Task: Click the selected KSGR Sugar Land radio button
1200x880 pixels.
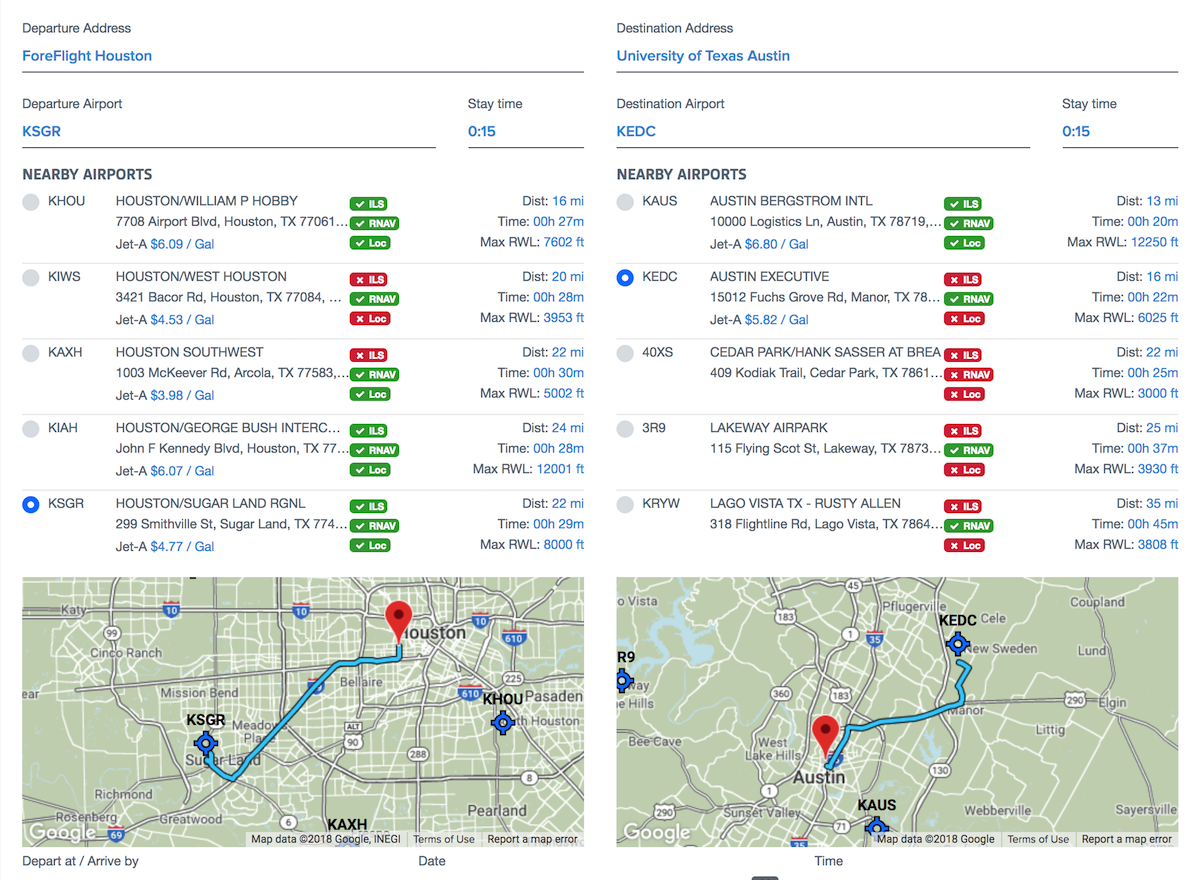Action: (31, 505)
